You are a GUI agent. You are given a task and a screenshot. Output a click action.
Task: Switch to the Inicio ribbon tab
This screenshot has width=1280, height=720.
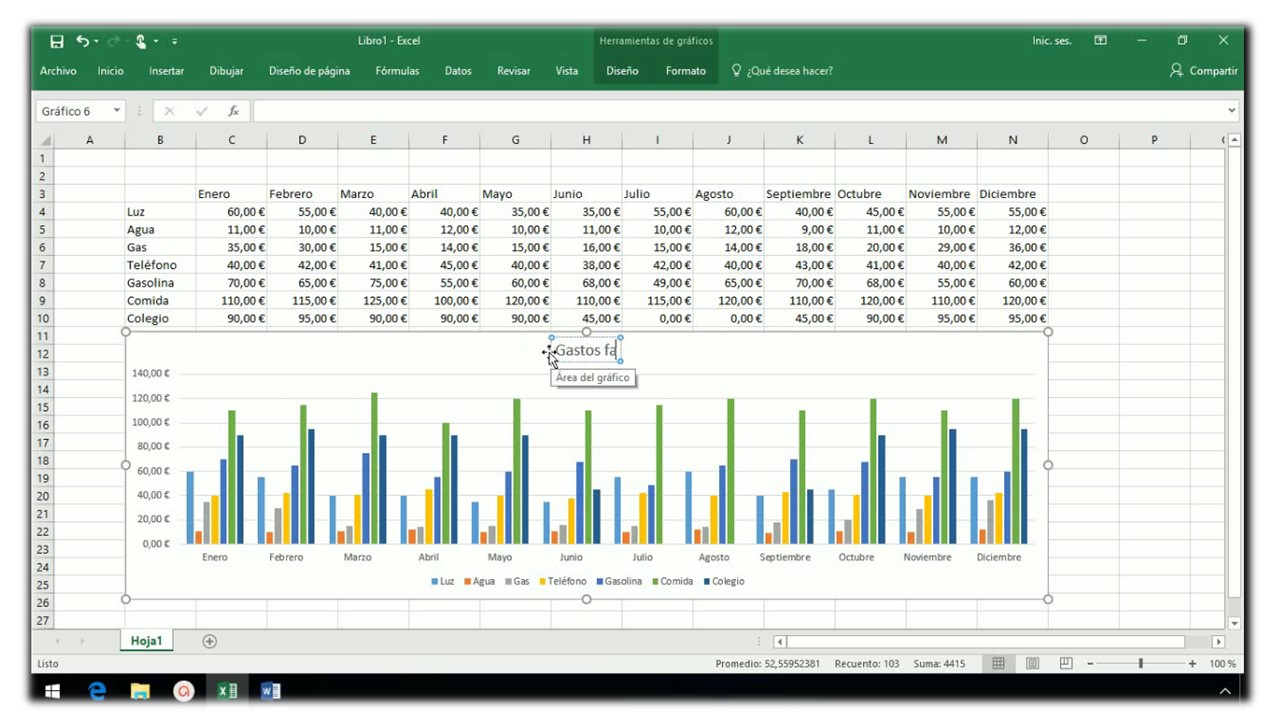111,71
